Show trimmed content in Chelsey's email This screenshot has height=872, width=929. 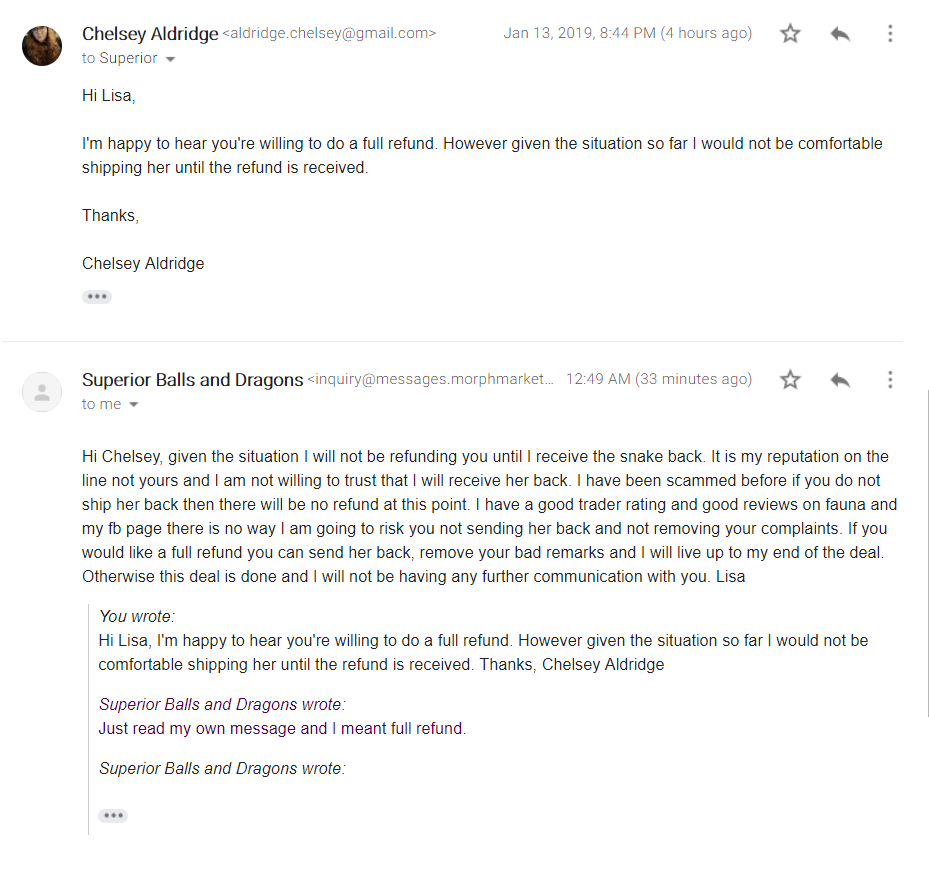pyautogui.click(x=97, y=296)
